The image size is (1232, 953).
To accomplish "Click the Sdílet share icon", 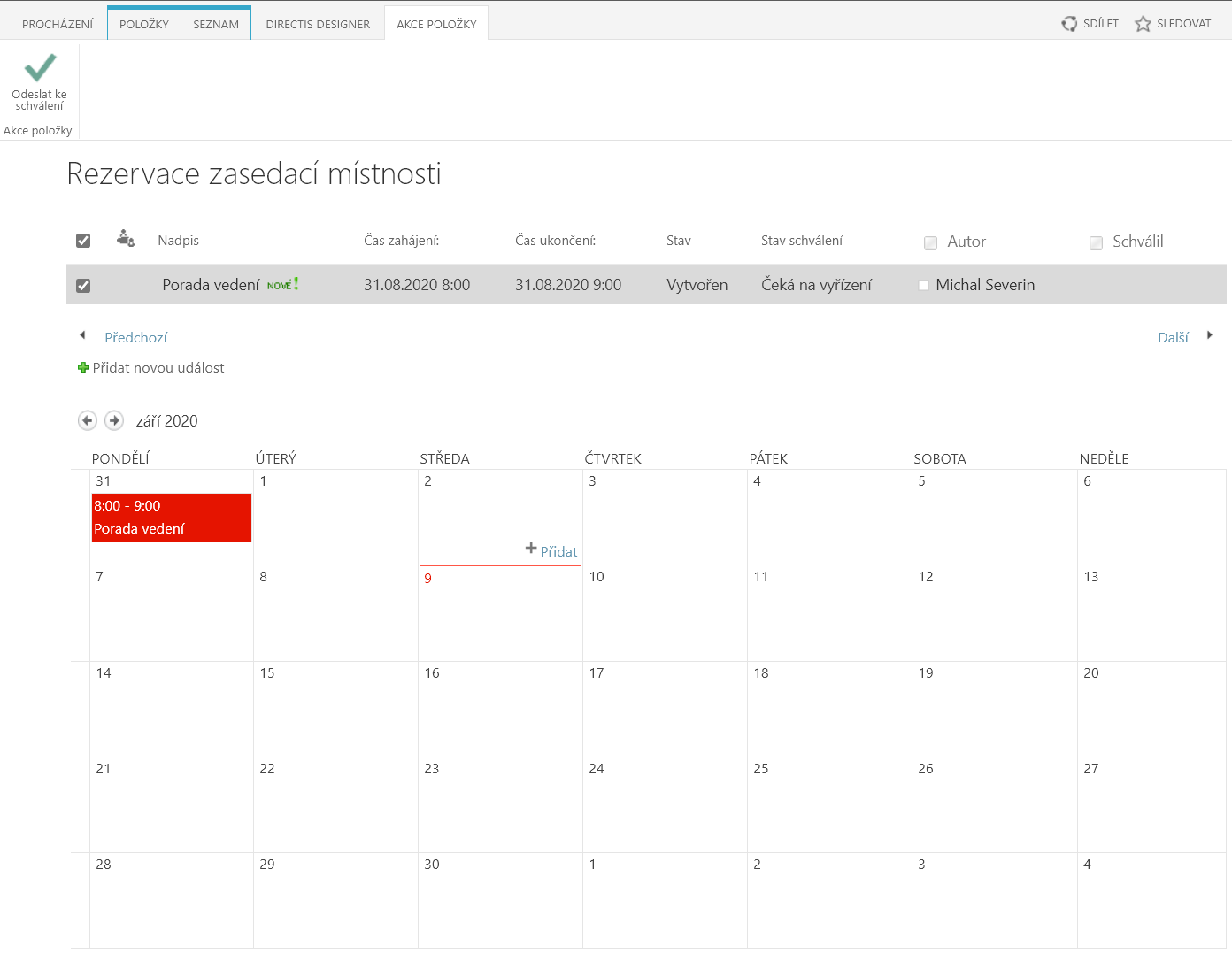I will [1069, 24].
